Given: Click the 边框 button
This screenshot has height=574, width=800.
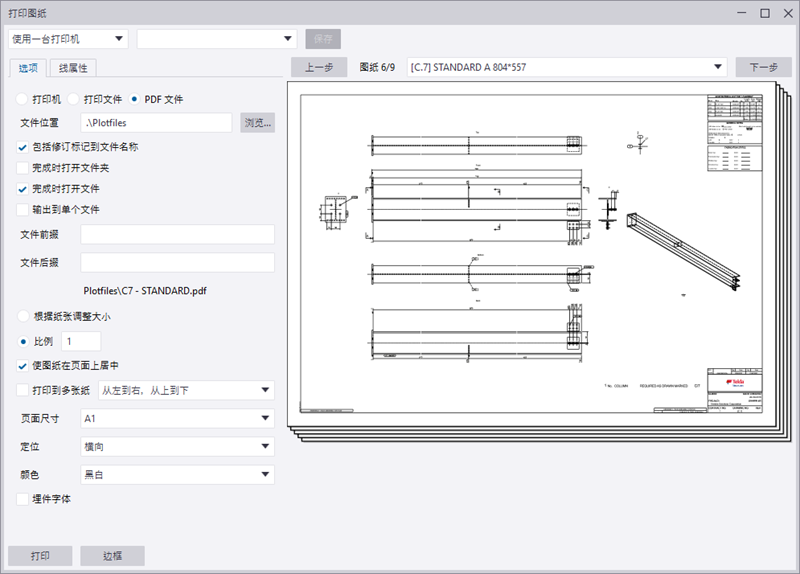Looking at the screenshot, I should click(x=112, y=556).
